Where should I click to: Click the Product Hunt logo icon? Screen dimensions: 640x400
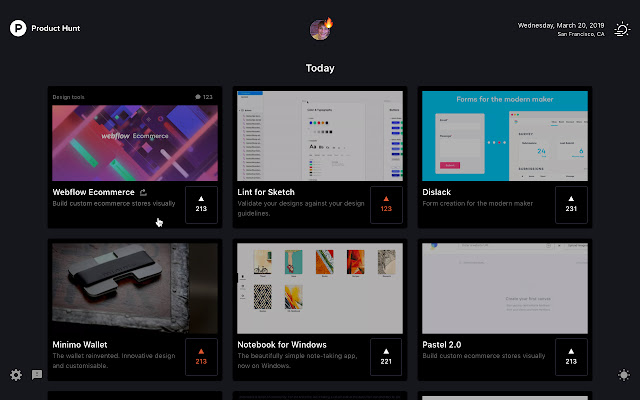[x=18, y=28]
